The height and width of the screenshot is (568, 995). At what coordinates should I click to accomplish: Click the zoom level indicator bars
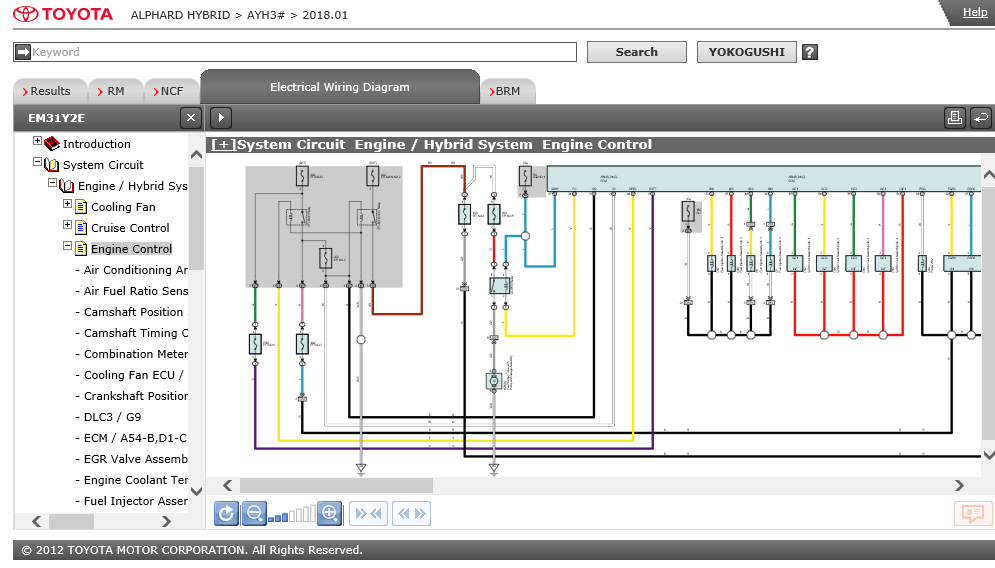pyautogui.click(x=292, y=515)
